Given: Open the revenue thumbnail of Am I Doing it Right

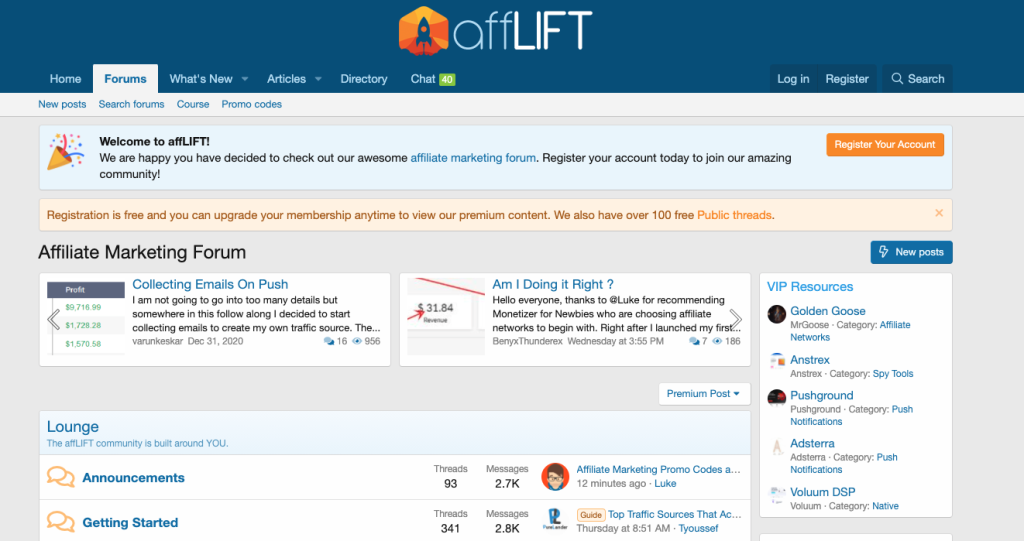Looking at the screenshot, I should point(445,316).
